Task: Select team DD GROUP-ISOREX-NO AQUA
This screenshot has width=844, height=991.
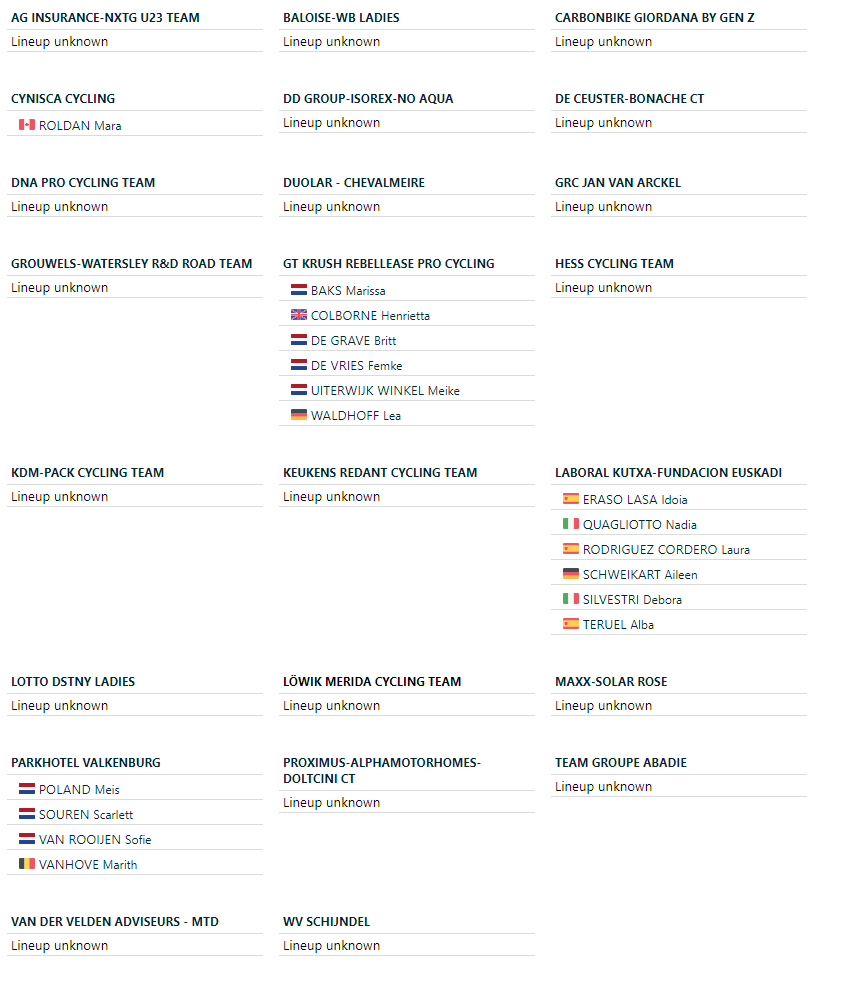Action: (368, 99)
